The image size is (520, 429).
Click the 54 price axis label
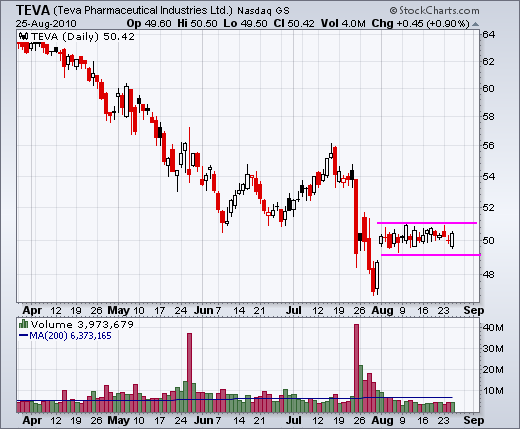(x=489, y=176)
